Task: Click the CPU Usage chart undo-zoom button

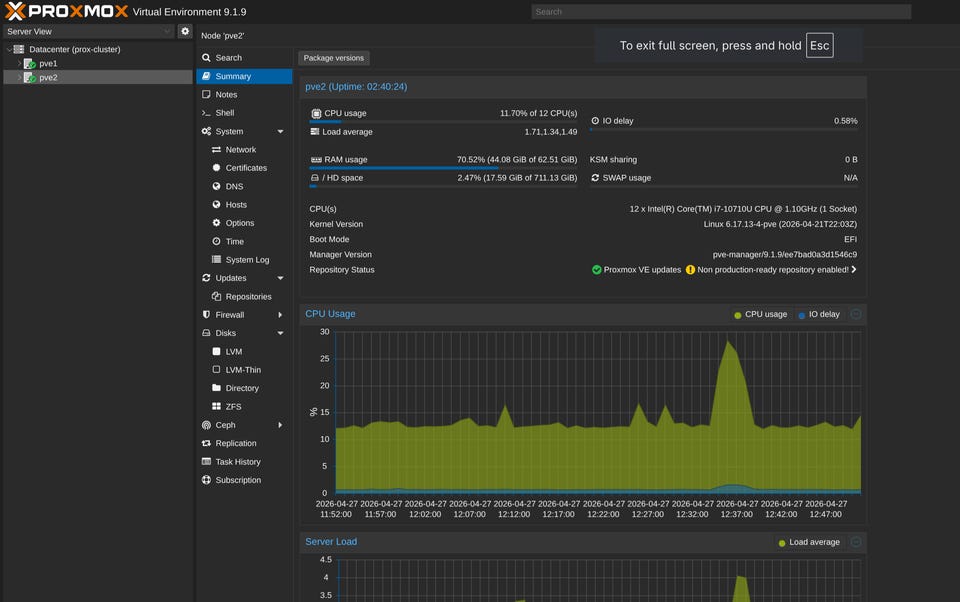Action: point(856,314)
